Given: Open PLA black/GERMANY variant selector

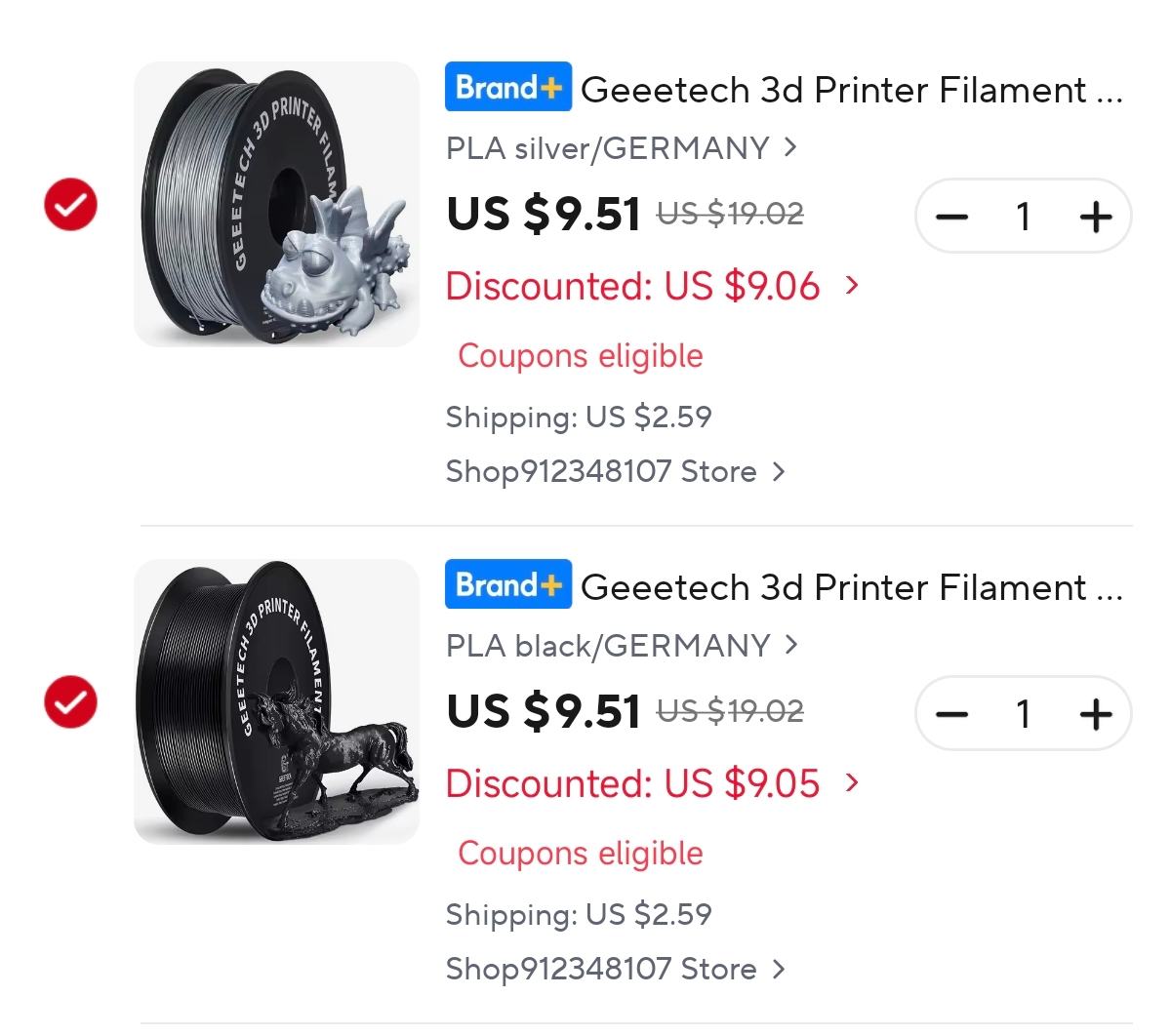Looking at the screenshot, I should pyautogui.click(x=622, y=646).
